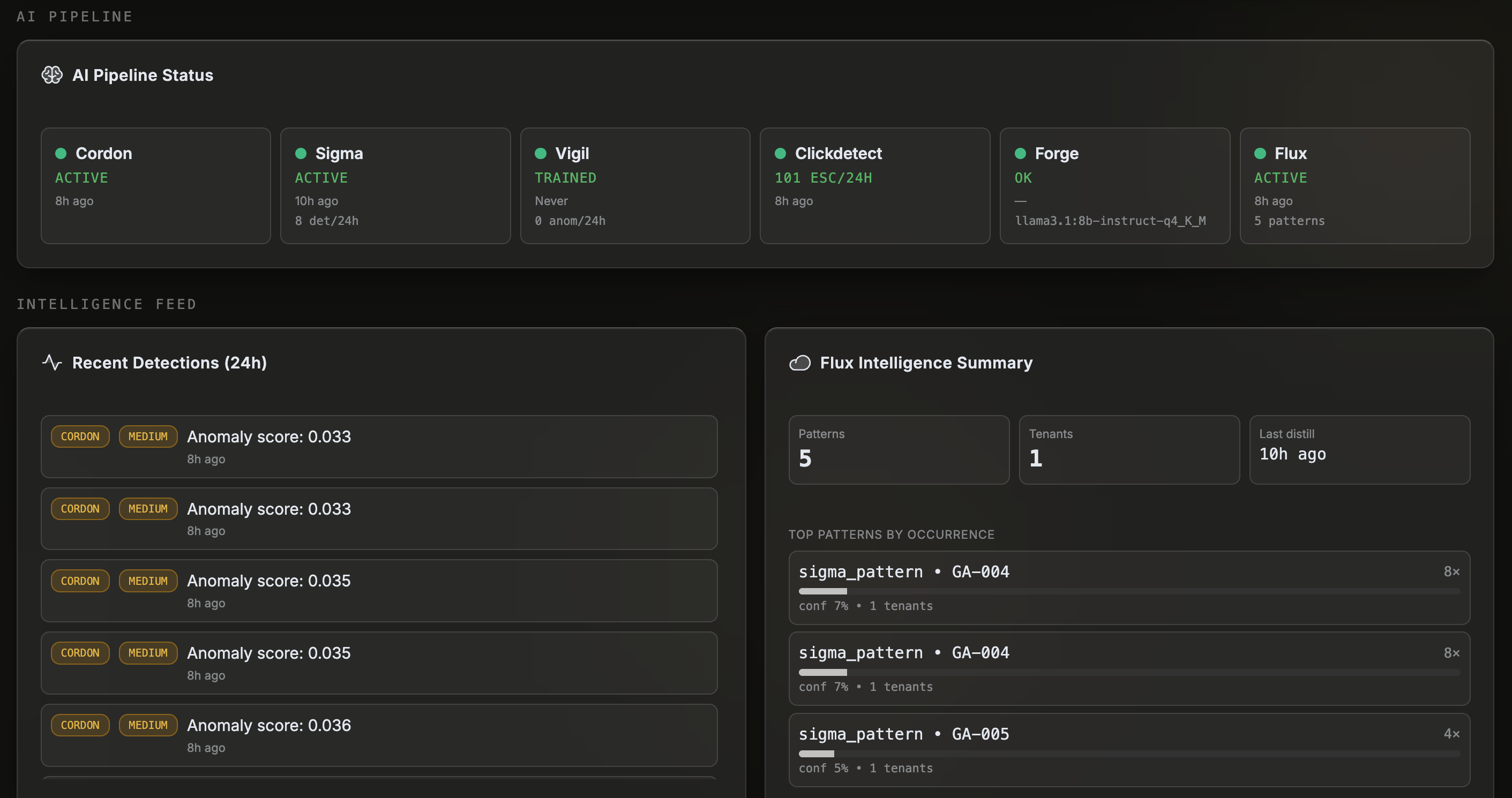This screenshot has height=798, width=1512.
Task: Open the Tenants count tile
Action: point(1129,449)
